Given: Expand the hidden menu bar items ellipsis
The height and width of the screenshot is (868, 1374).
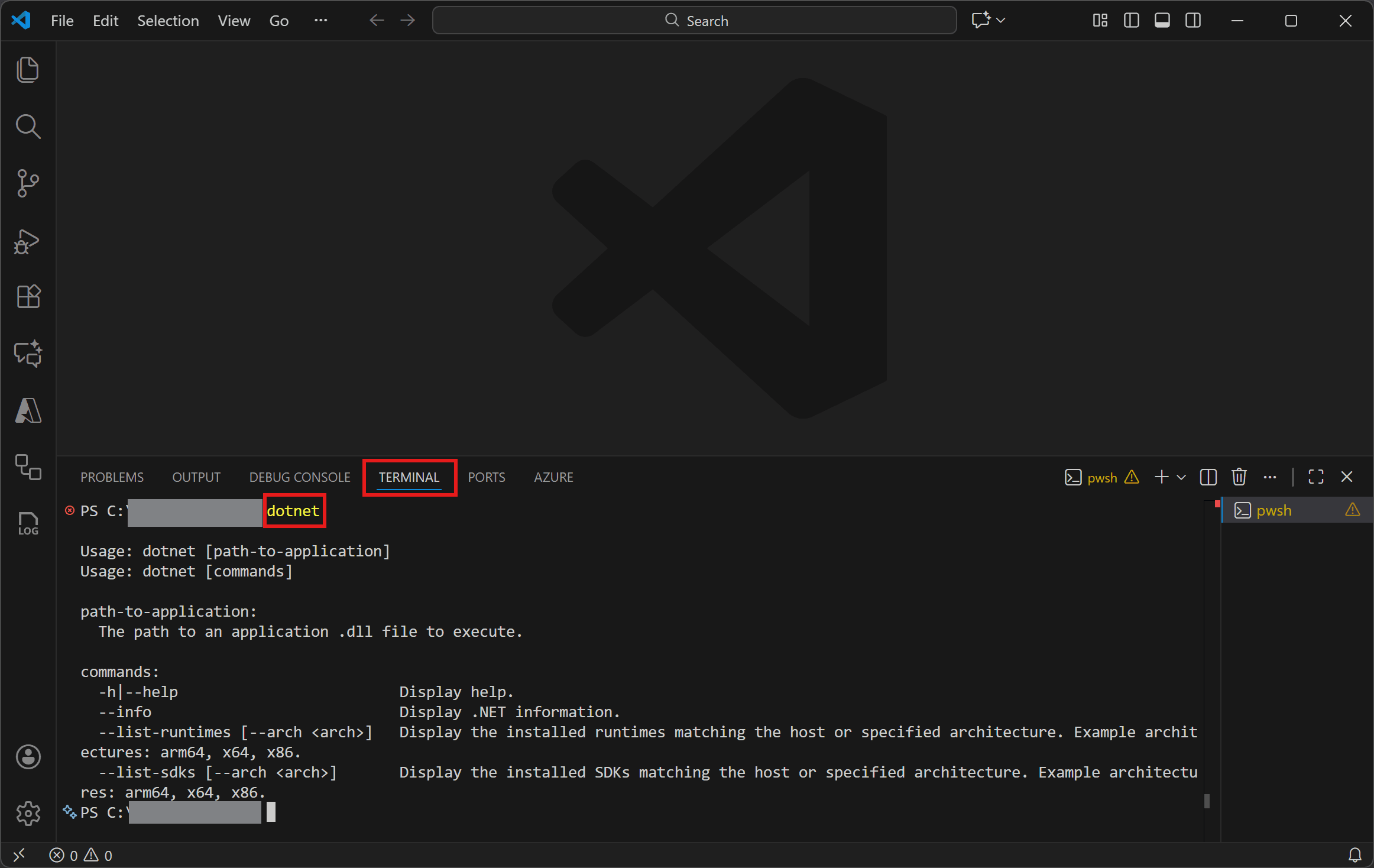Looking at the screenshot, I should 320,21.
